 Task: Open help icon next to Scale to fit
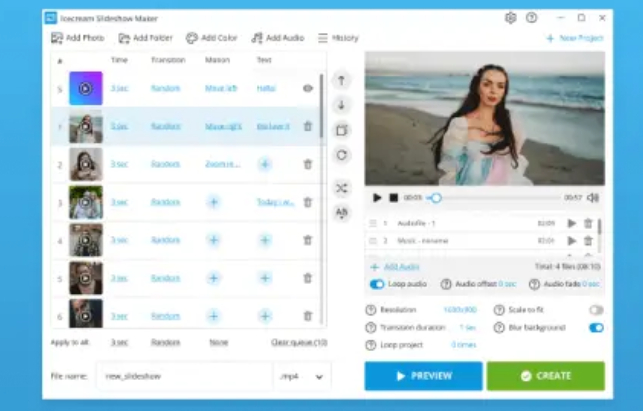click(x=499, y=310)
